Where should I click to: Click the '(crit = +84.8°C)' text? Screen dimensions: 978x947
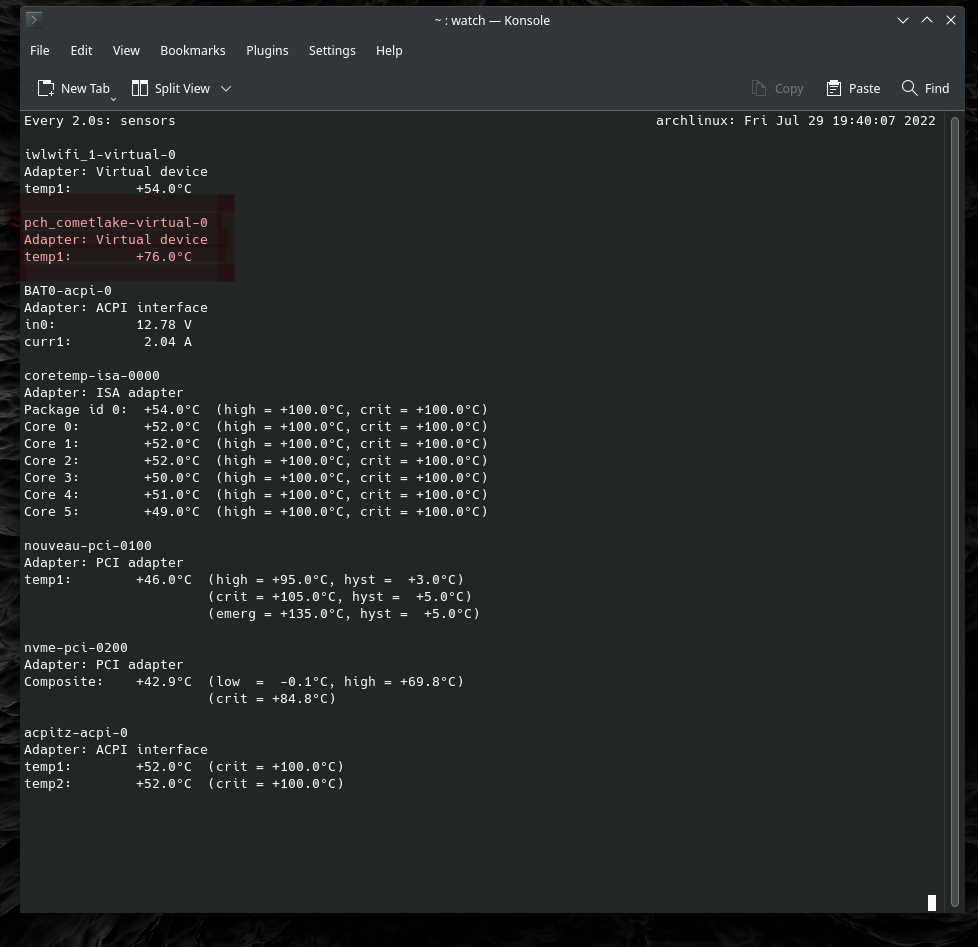[x=272, y=699]
